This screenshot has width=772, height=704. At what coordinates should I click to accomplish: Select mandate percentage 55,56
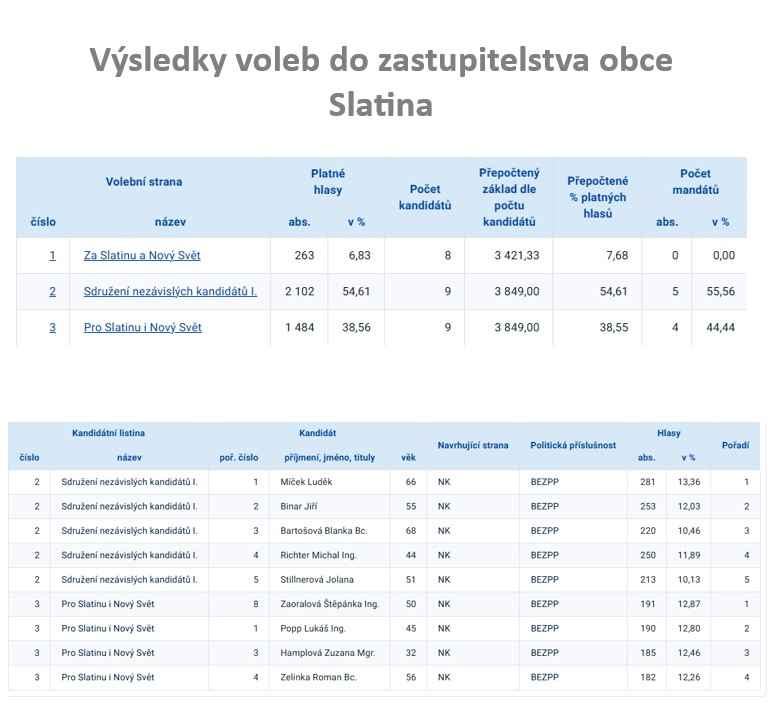(x=721, y=291)
